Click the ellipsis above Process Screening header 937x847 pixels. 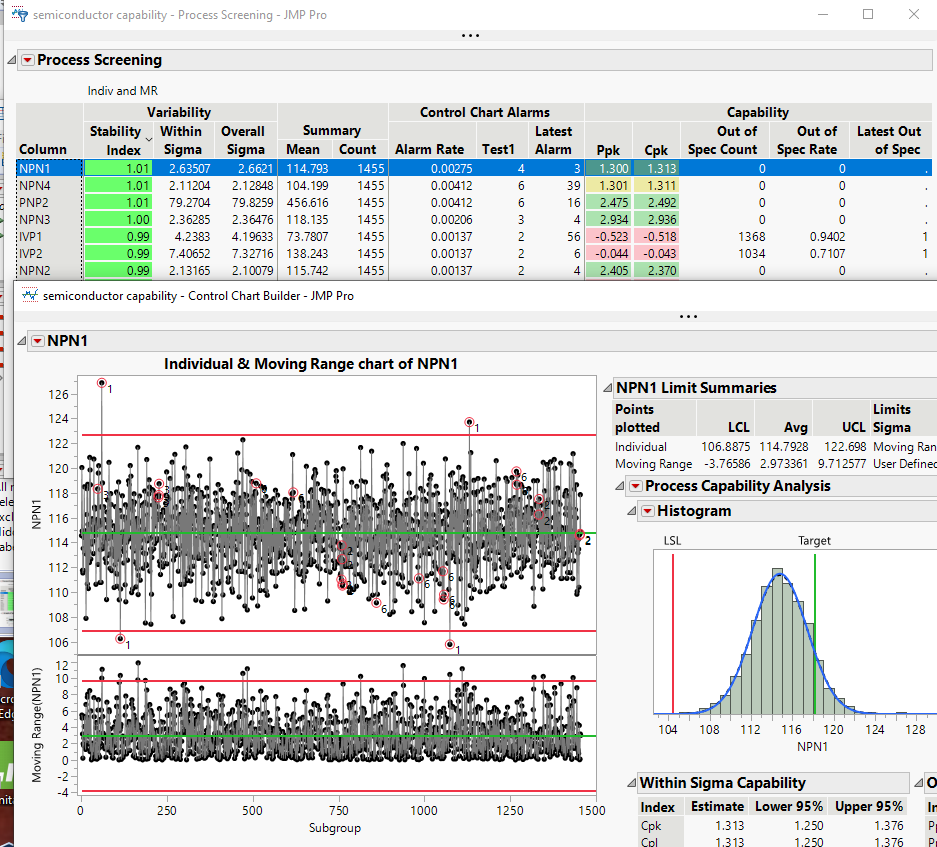469,35
